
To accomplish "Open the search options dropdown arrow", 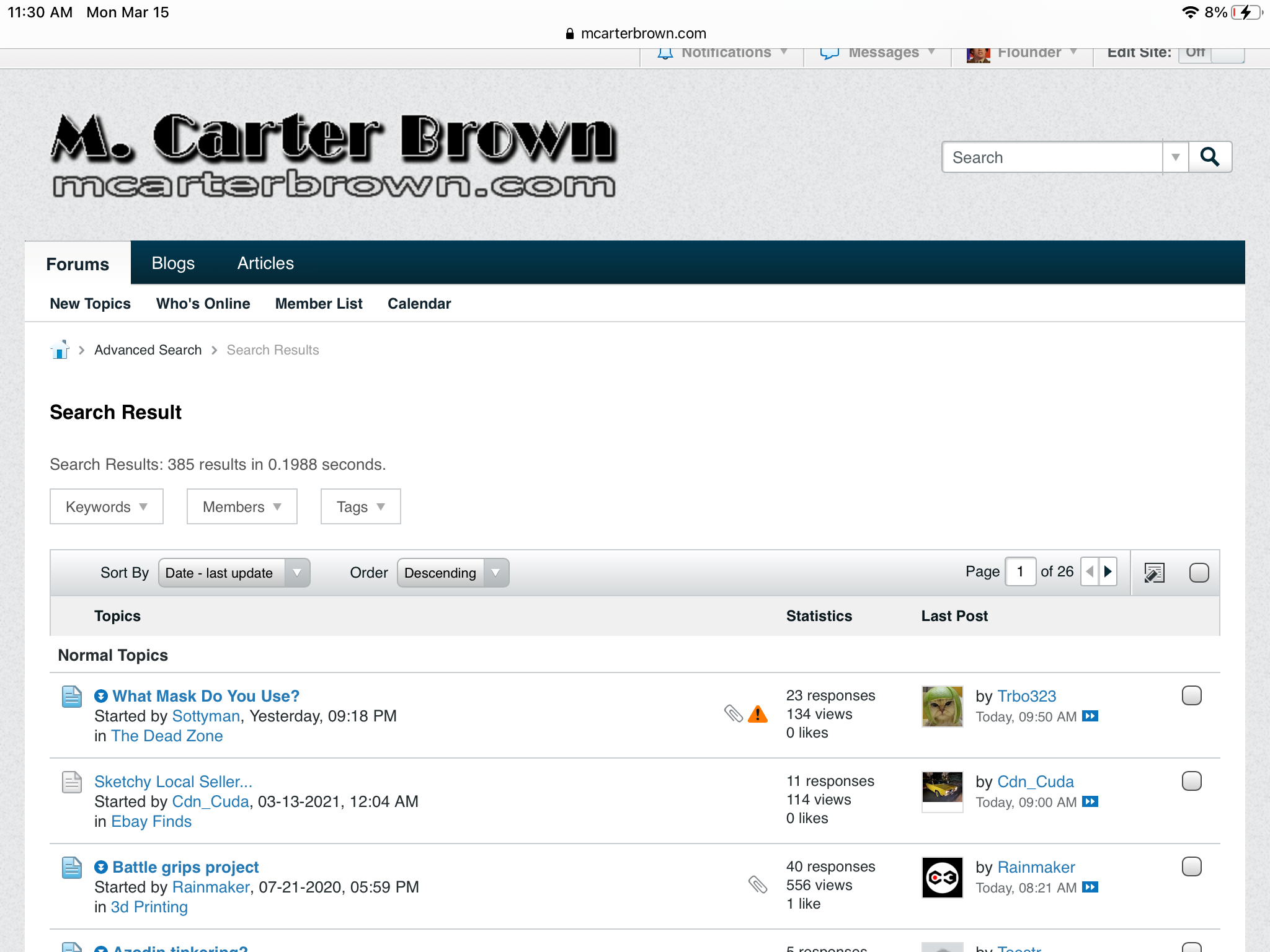I will 1175,157.
